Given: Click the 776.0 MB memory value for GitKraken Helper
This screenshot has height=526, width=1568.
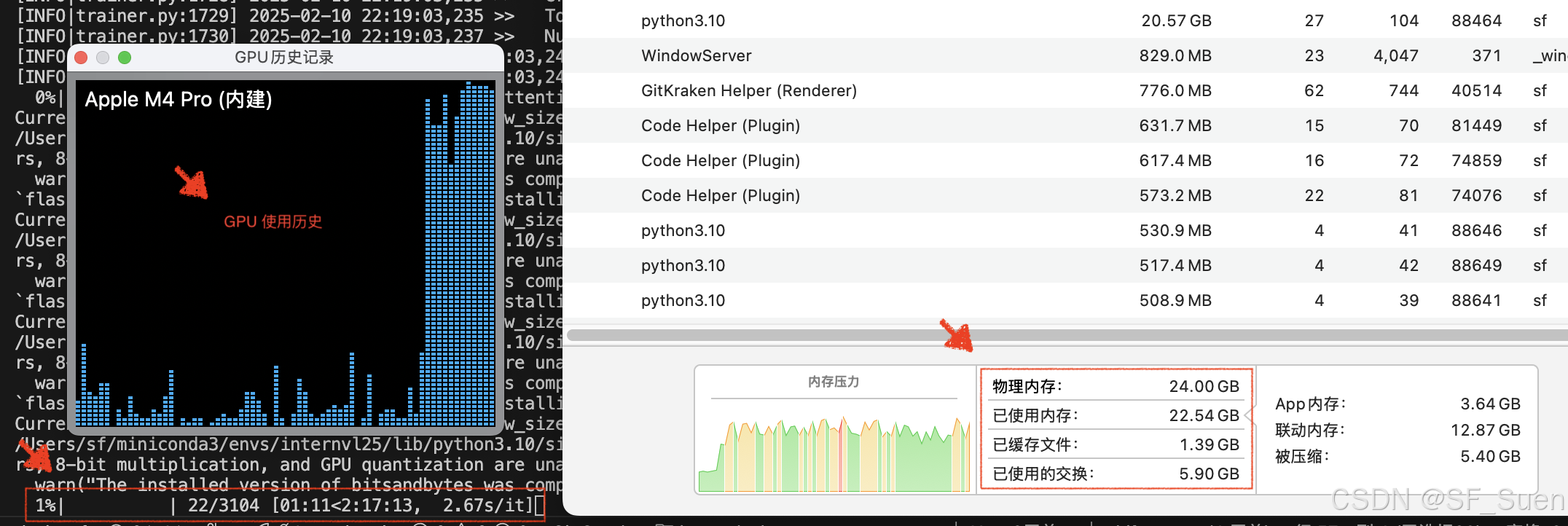Looking at the screenshot, I should (1175, 90).
